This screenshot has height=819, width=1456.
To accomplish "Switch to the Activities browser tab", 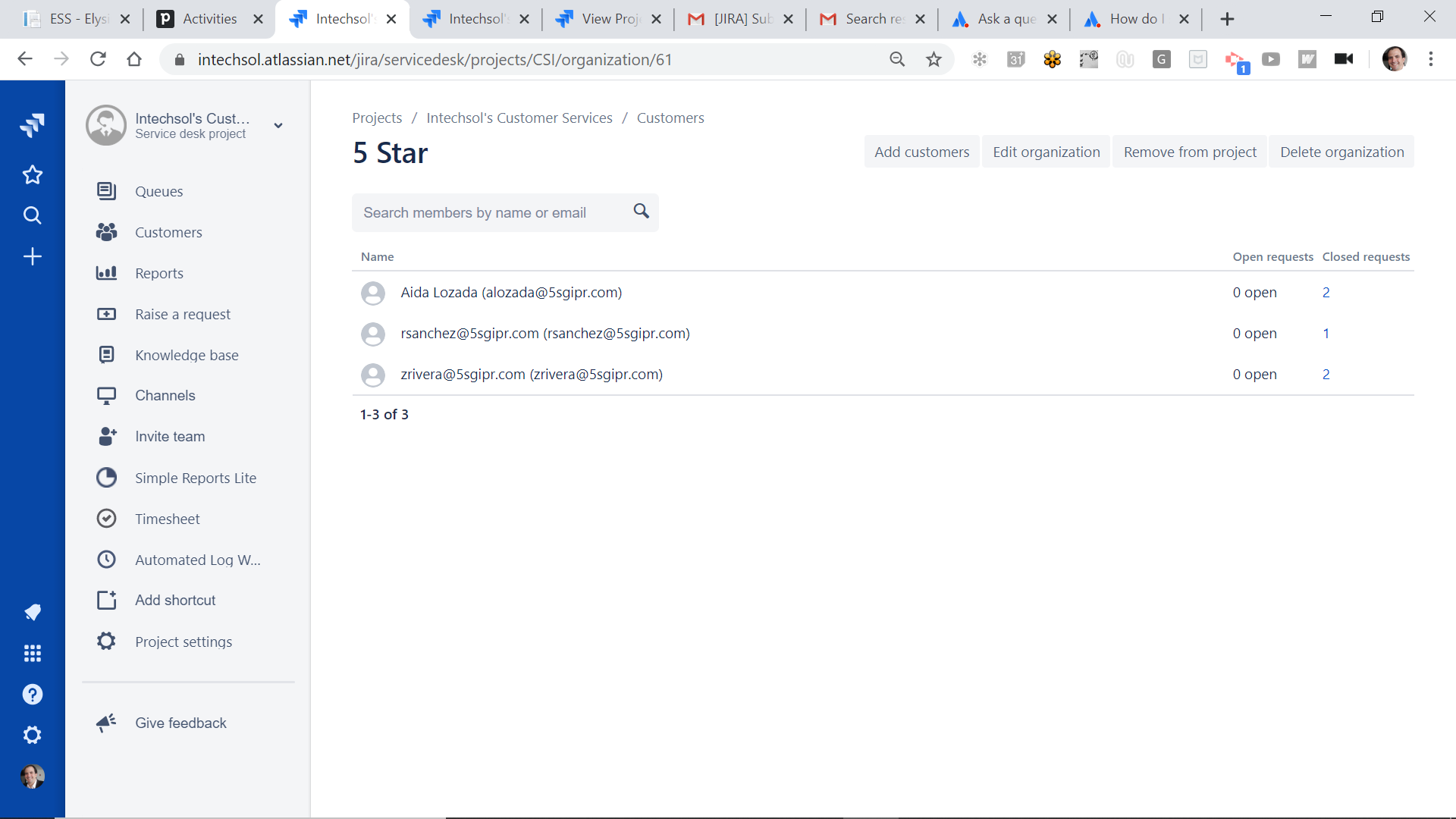I will tap(209, 19).
